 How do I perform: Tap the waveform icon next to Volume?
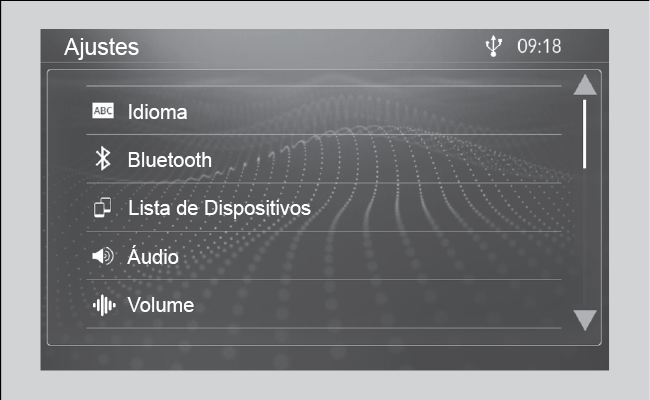click(104, 305)
